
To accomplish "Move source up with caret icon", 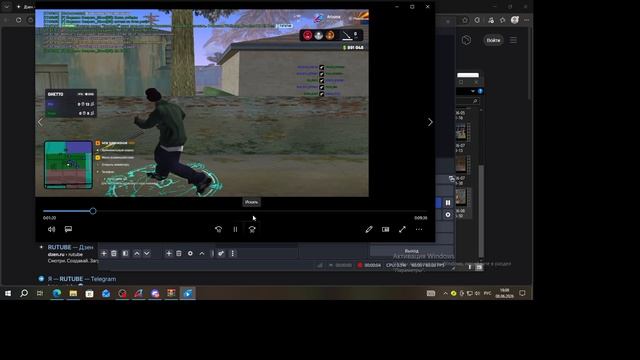I will pyautogui.click(x=202, y=253).
